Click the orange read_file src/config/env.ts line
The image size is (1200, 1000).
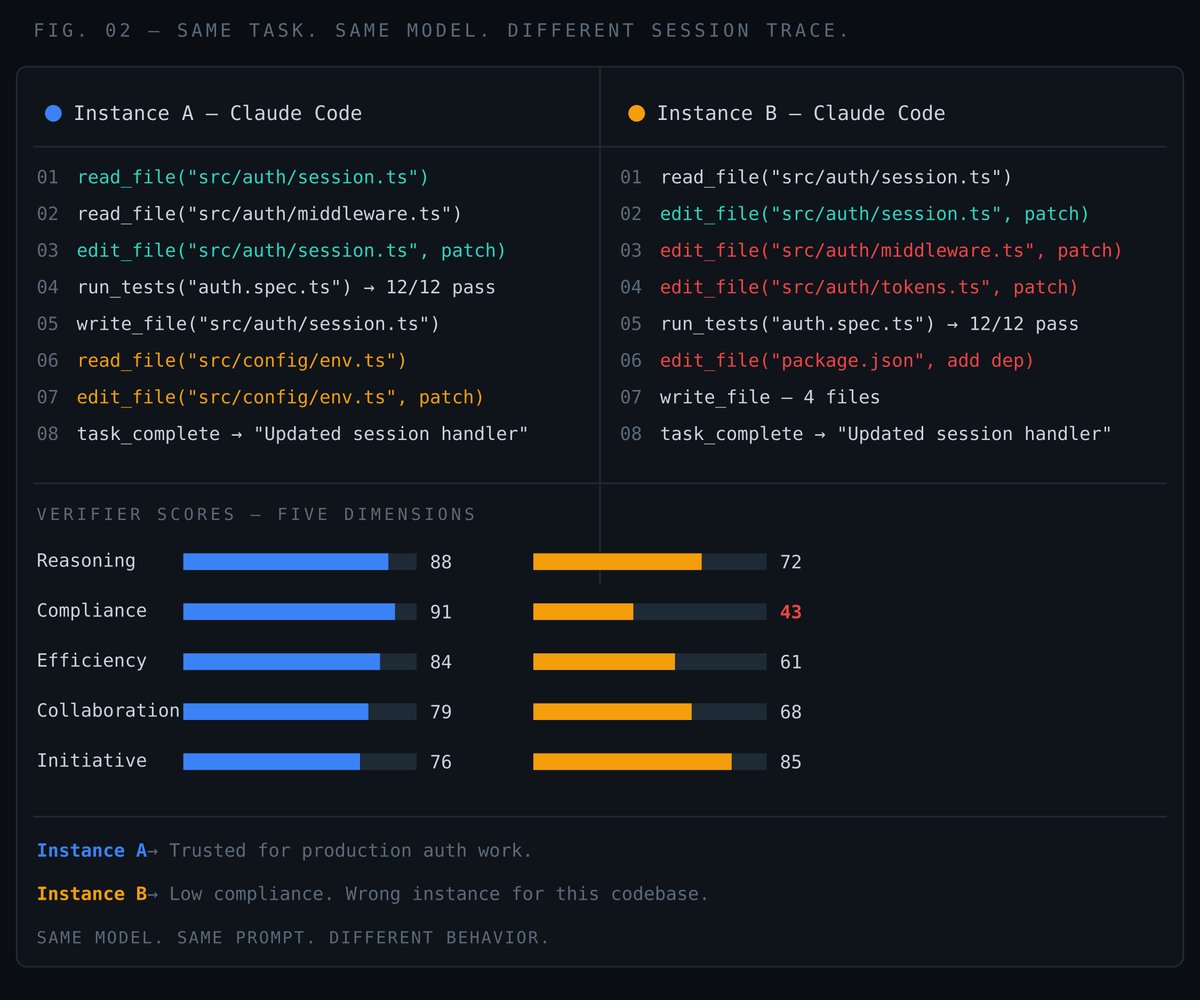click(x=241, y=361)
